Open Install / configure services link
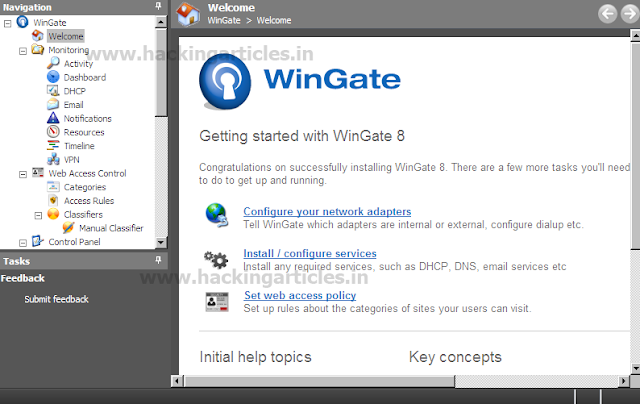640x404 pixels. (310, 253)
